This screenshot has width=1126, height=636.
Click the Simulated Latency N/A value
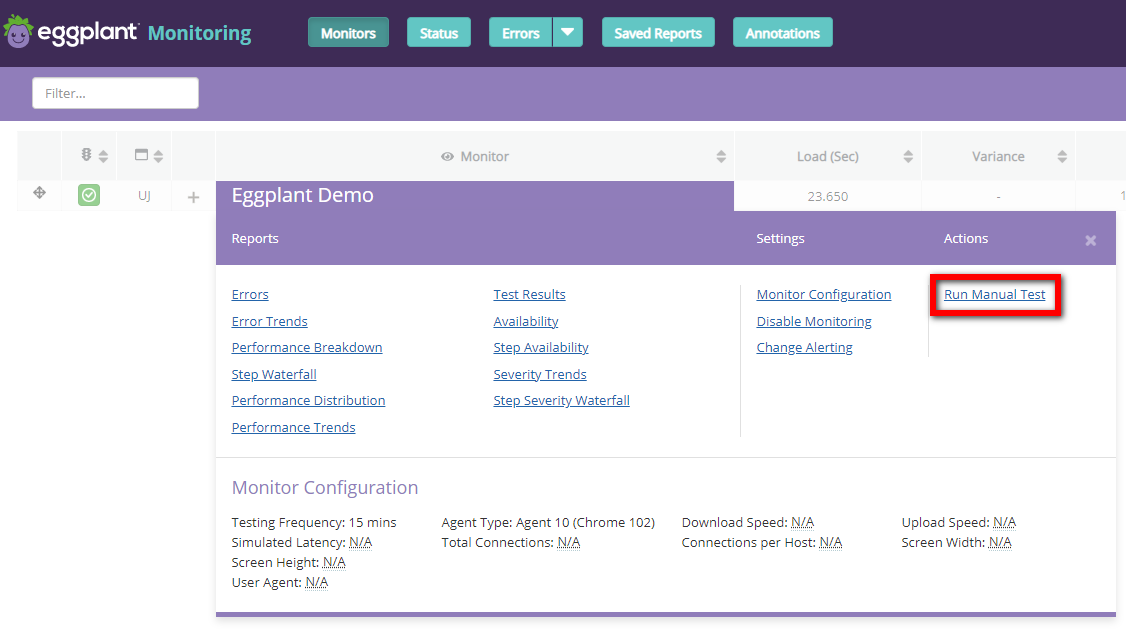click(x=360, y=543)
